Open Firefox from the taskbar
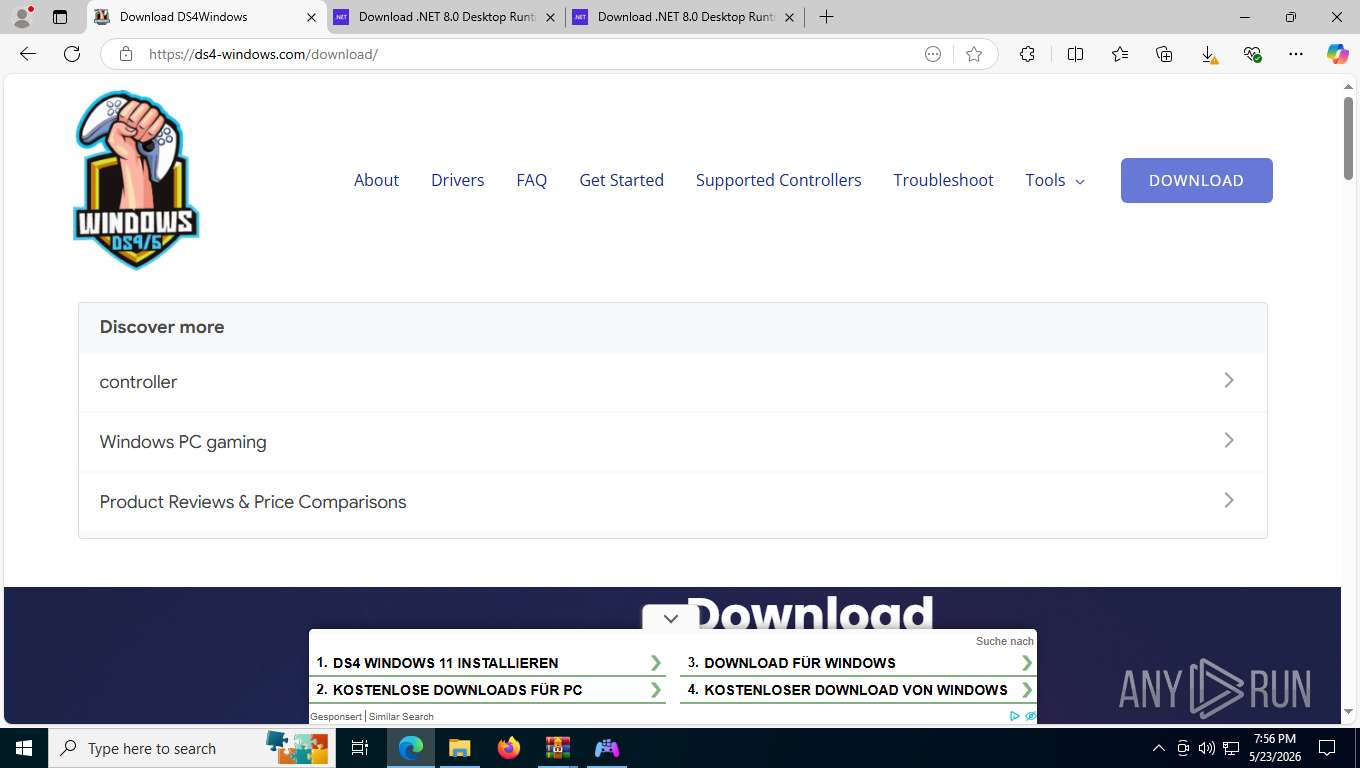 [x=509, y=748]
